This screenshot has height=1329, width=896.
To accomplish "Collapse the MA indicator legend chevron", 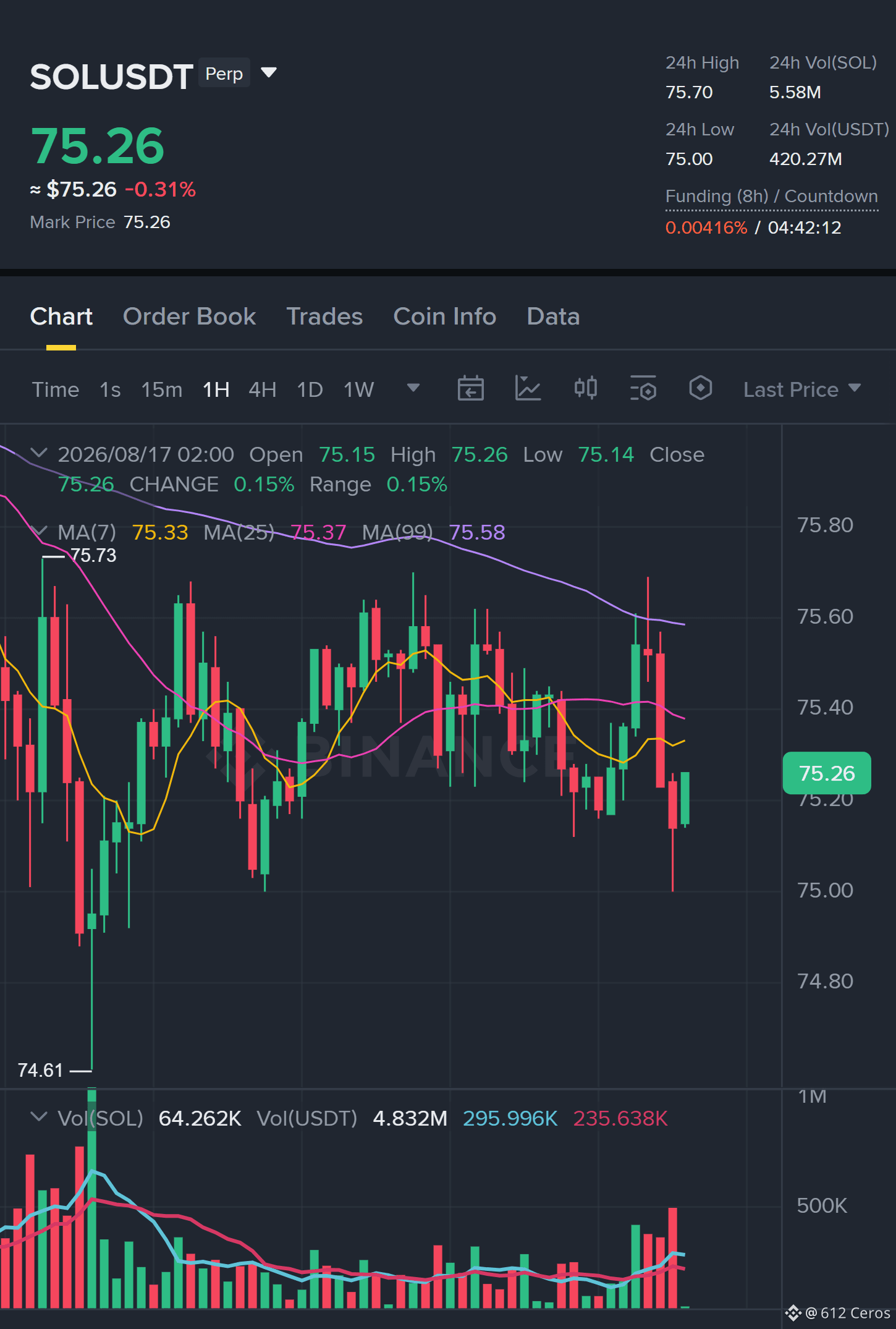I will tap(39, 531).
